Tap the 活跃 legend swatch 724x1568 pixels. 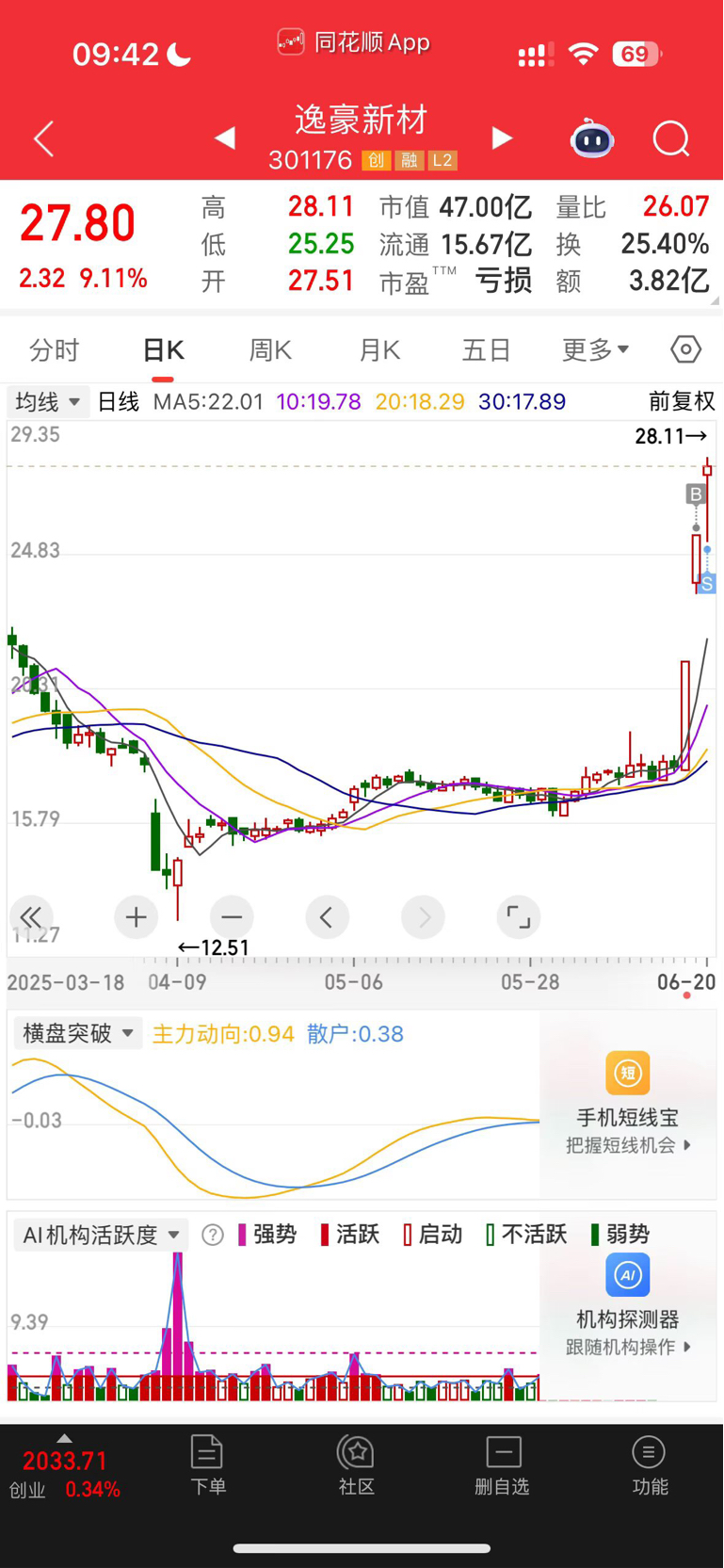point(325,1235)
